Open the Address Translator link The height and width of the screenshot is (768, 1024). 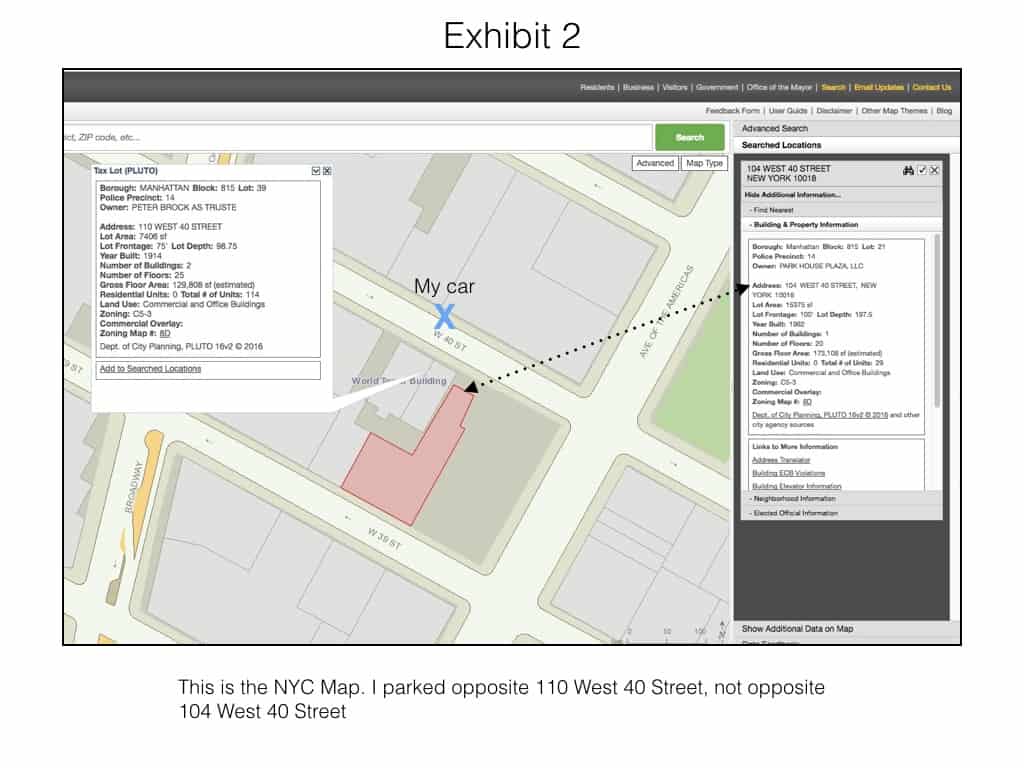click(x=780, y=460)
